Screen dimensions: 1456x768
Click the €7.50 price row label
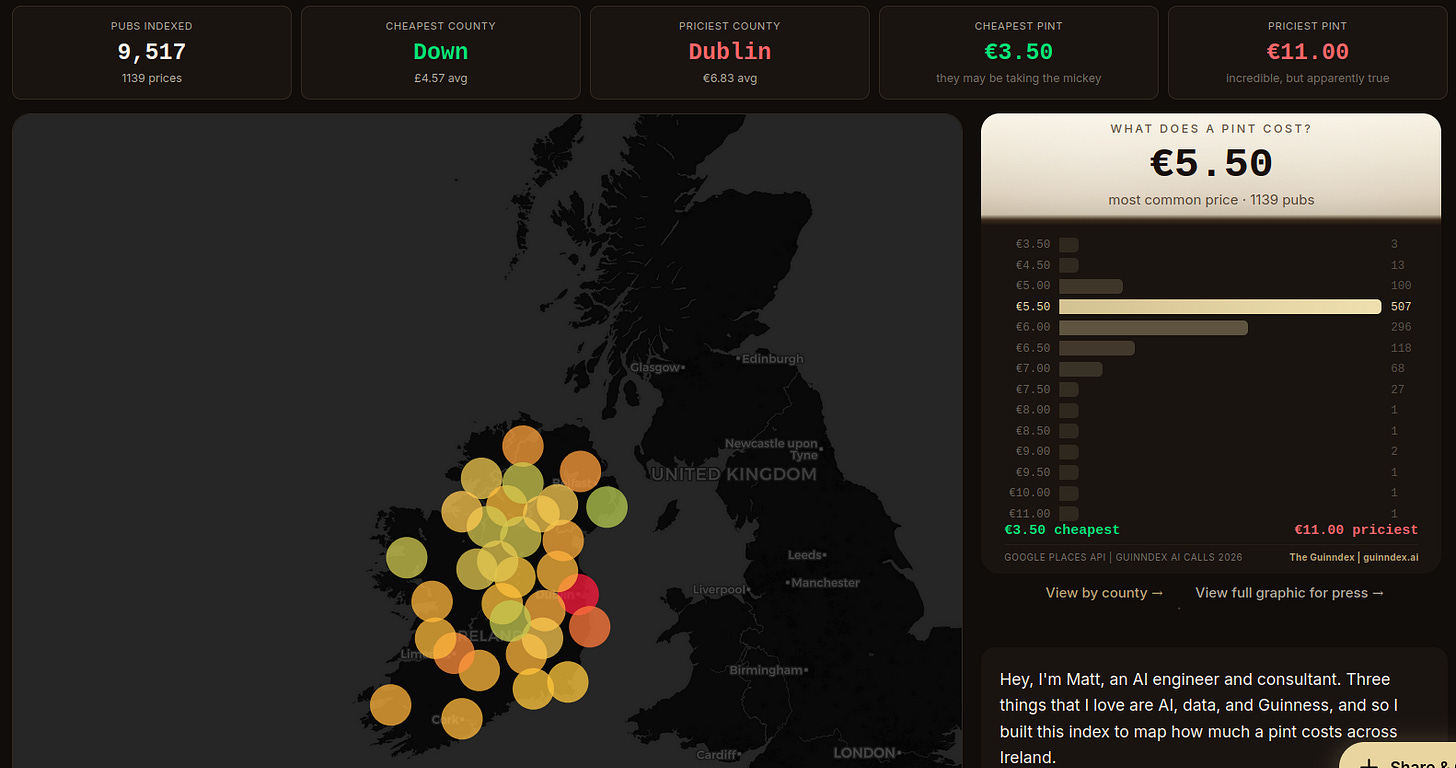pos(1033,389)
